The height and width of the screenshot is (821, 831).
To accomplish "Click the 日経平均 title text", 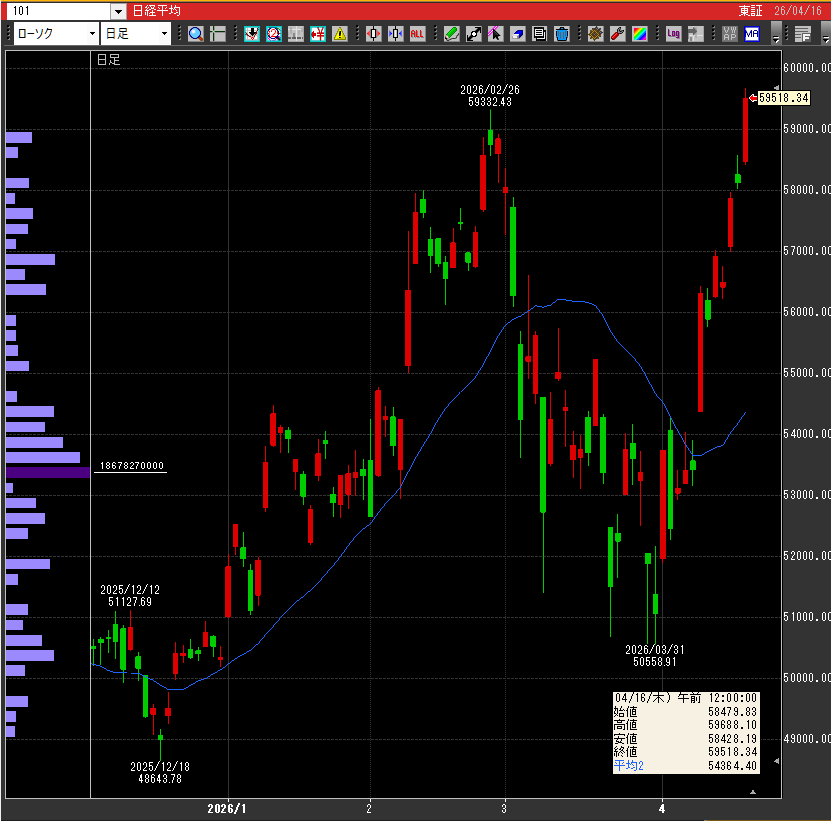I will 156,11.
